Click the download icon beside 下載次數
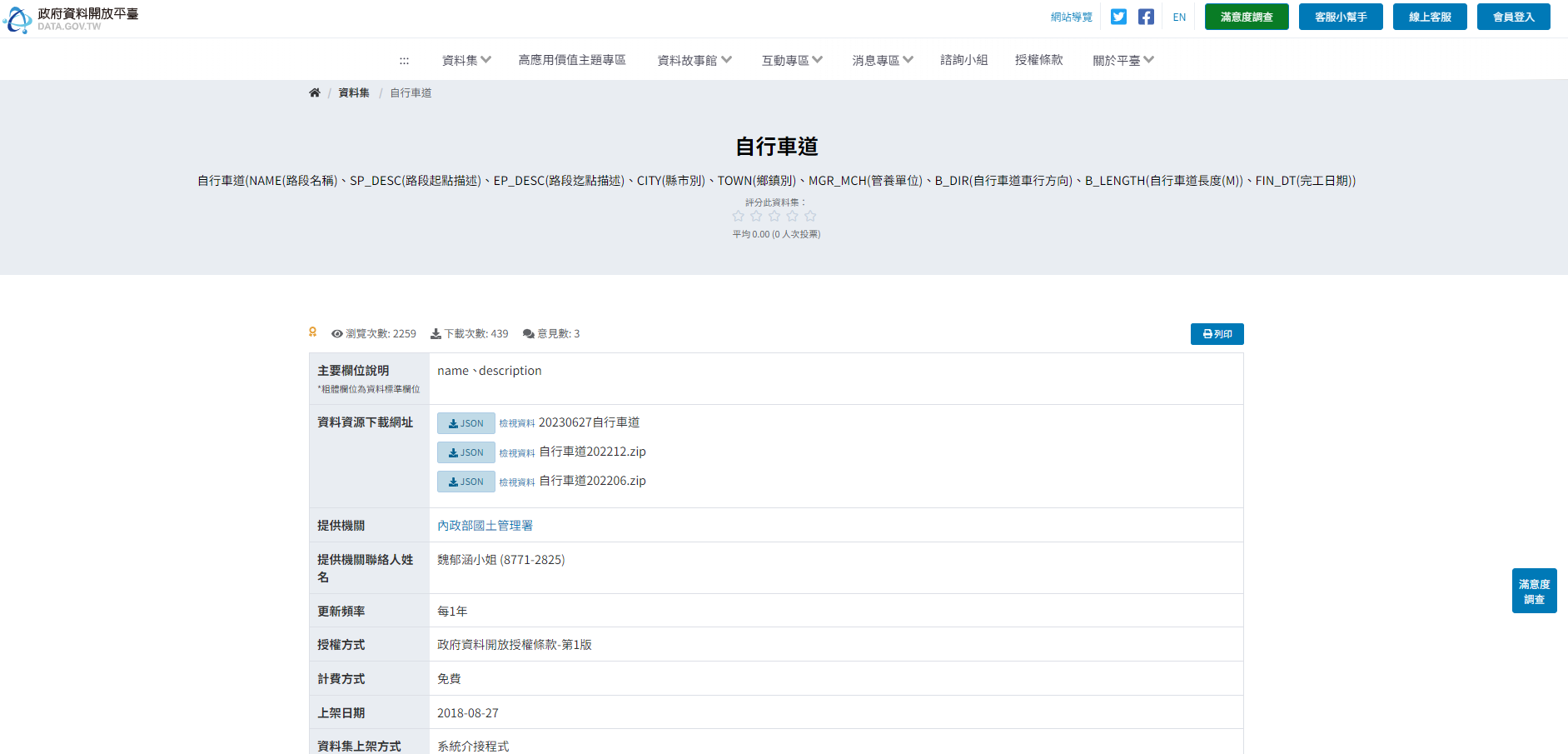Image resolution: width=1568 pixels, height=754 pixels. pos(436,333)
